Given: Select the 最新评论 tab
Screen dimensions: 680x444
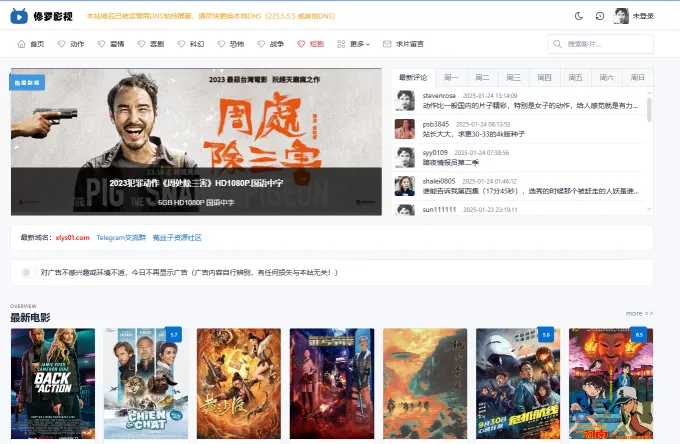Looking at the screenshot, I should pyautogui.click(x=413, y=78).
